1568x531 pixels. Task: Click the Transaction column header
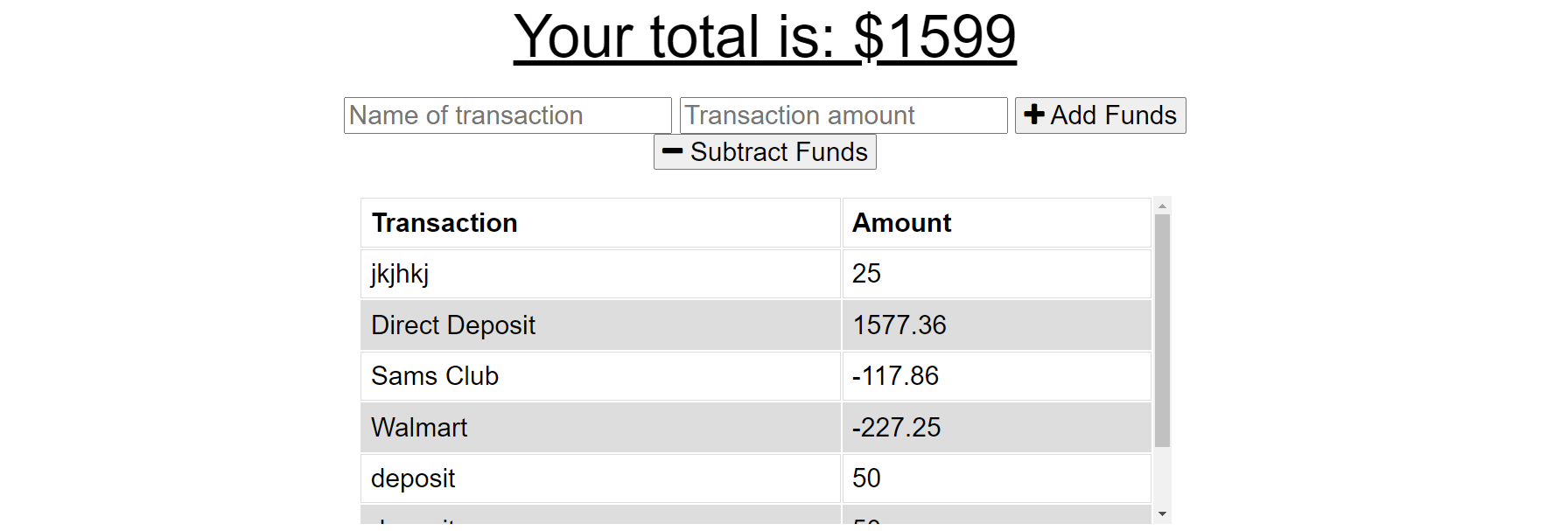[x=444, y=222]
